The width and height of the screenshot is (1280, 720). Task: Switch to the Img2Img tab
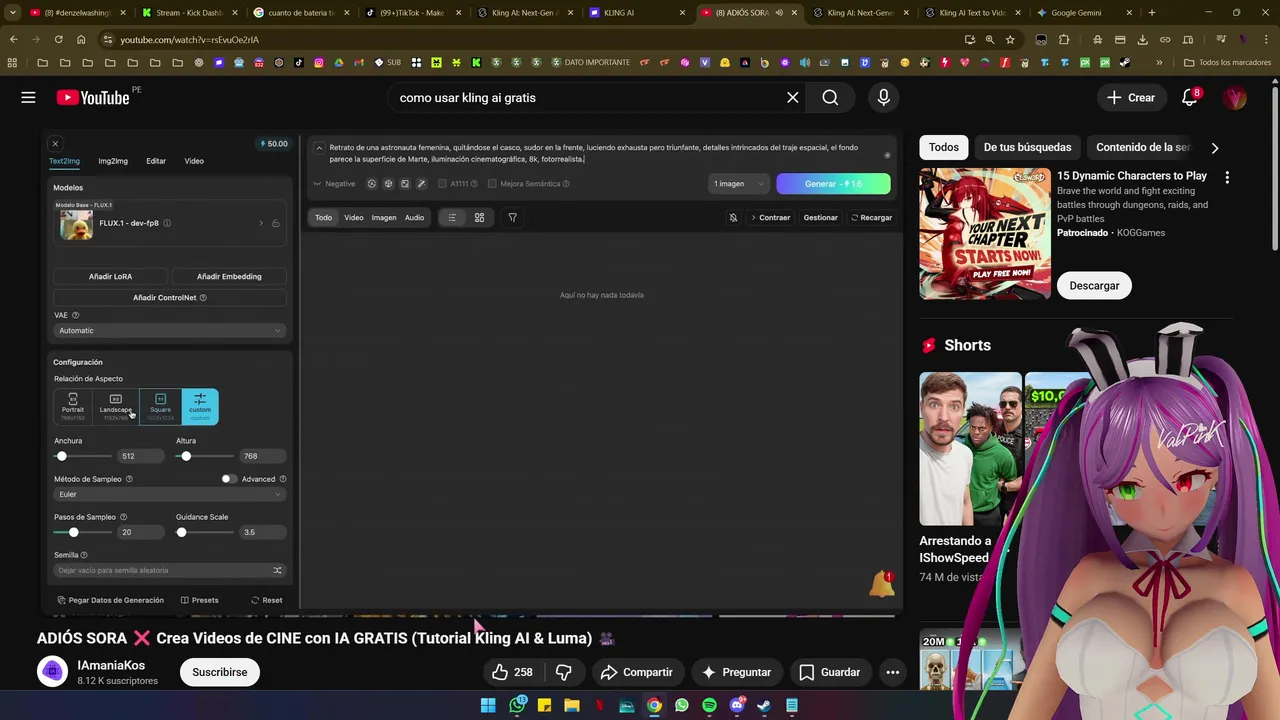[x=113, y=161]
